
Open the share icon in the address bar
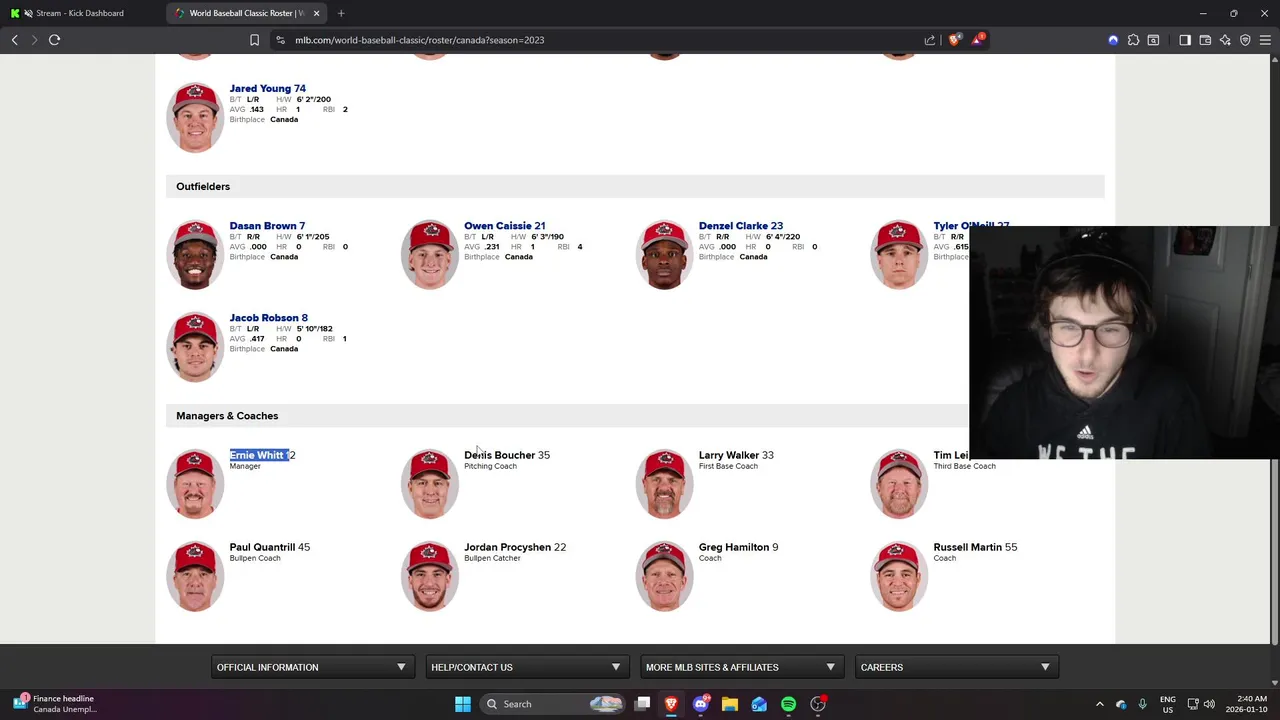[930, 40]
